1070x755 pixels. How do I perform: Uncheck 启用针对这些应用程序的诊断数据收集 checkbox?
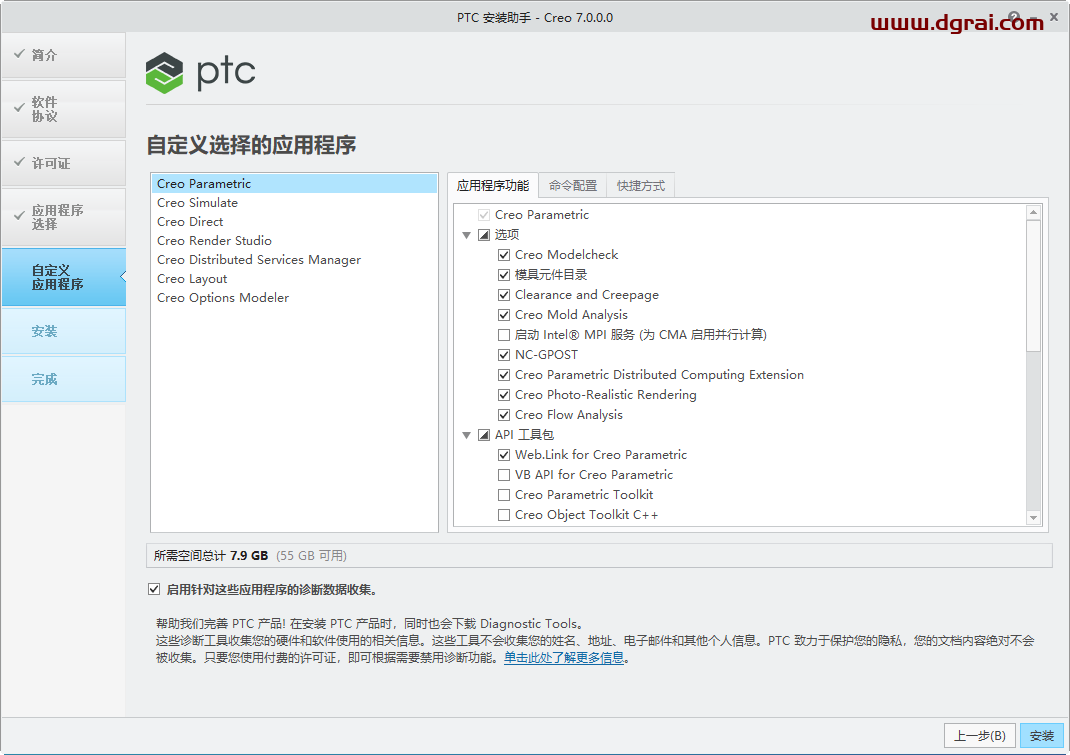[154, 589]
